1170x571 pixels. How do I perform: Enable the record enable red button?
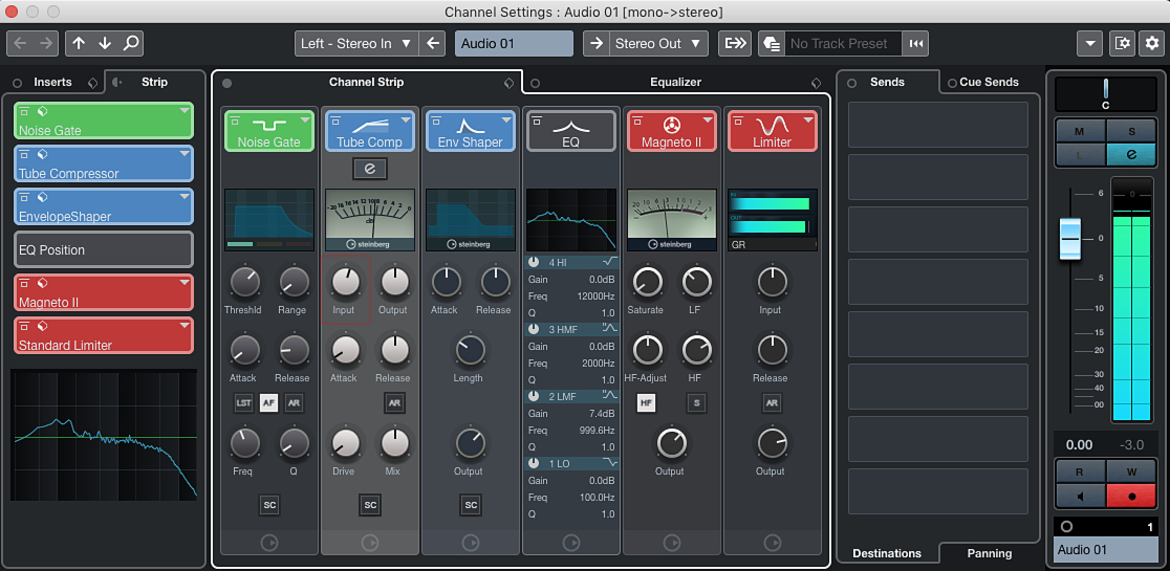[x=1131, y=495]
